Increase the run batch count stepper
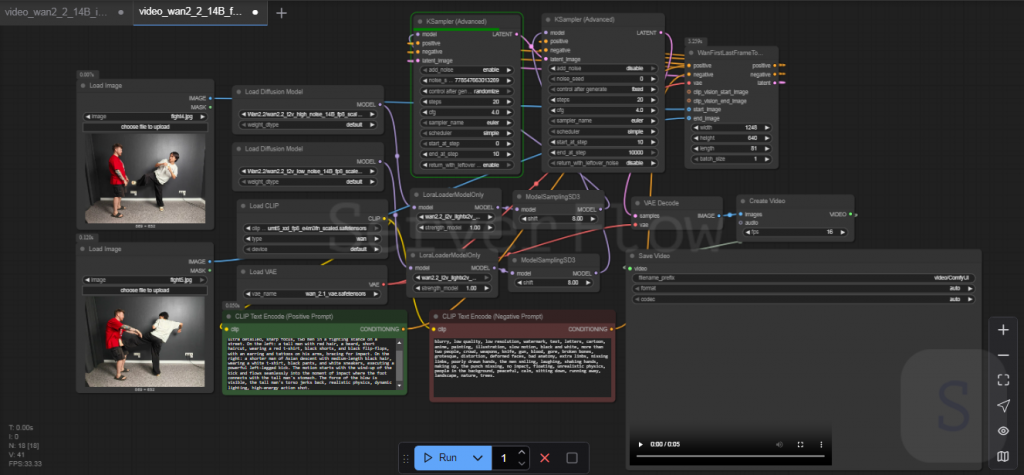Viewport: 1024px width, 475px height. pos(521,452)
